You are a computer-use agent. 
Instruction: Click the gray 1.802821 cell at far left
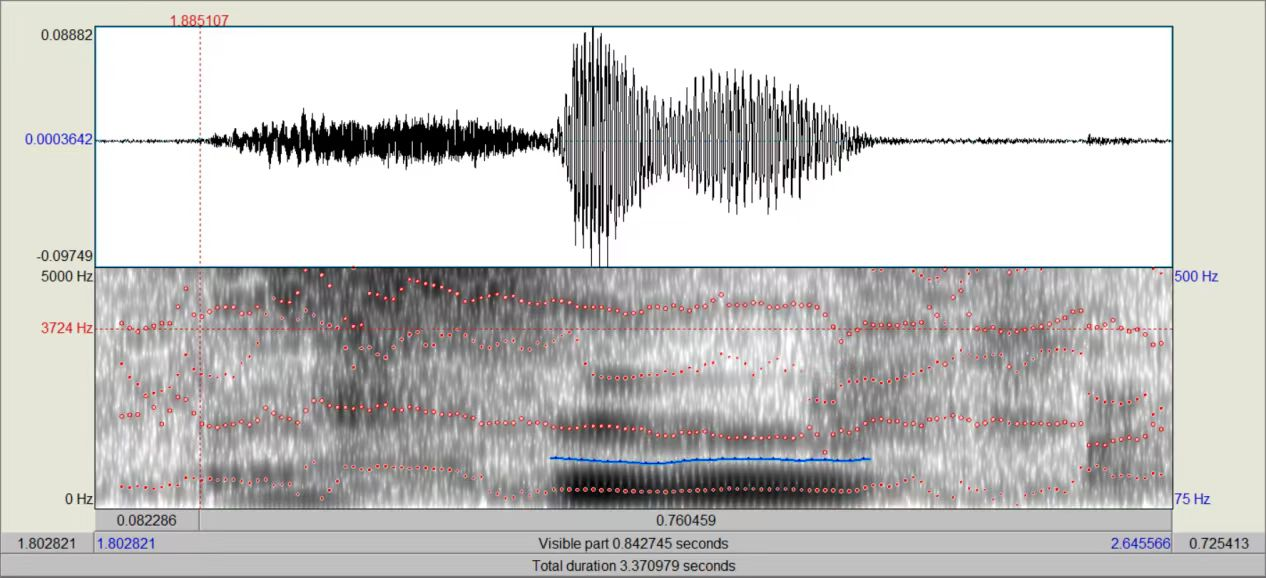click(x=47, y=543)
